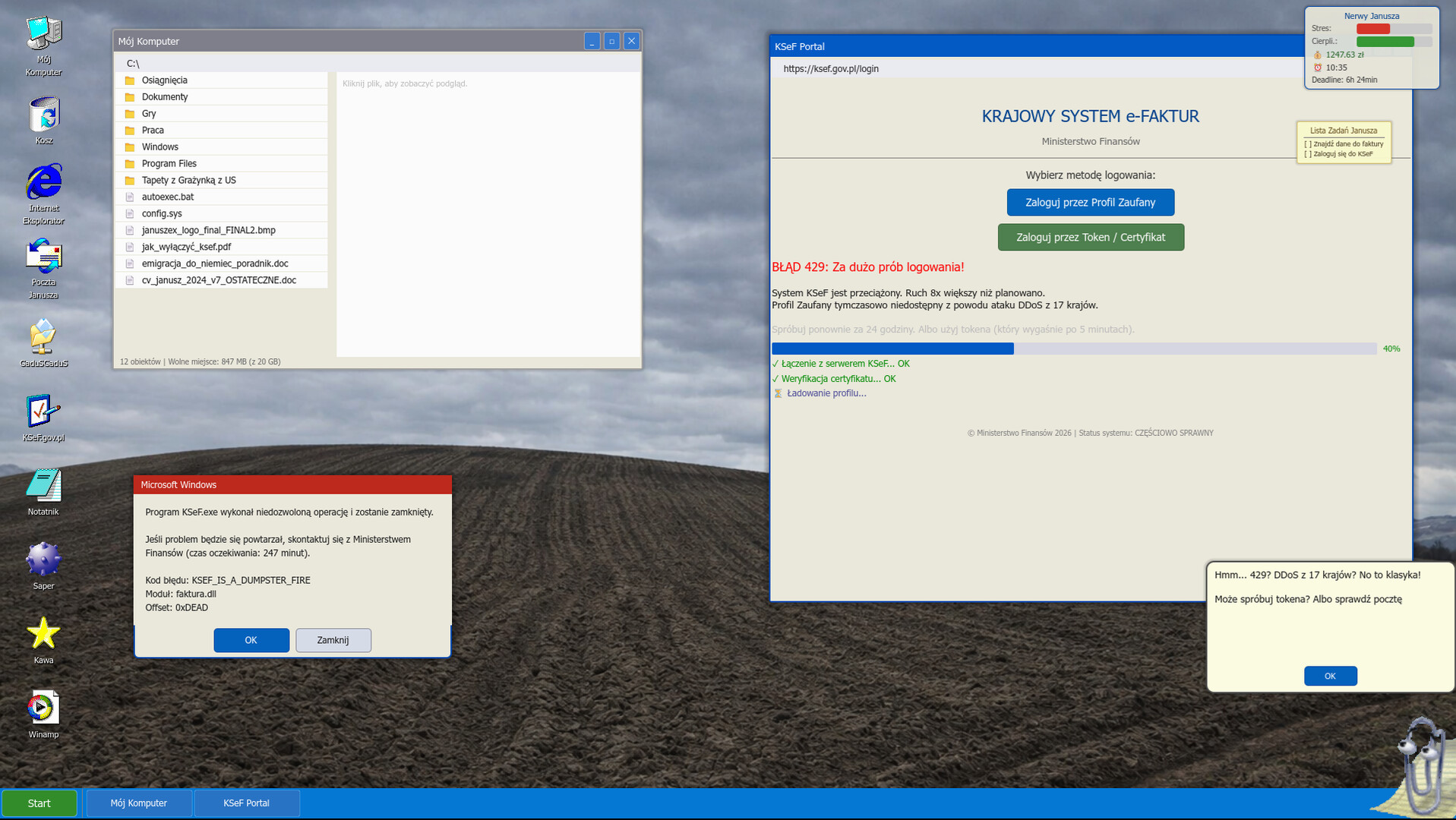Select Mój Komputer taskbar item

(x=138, y=803)
